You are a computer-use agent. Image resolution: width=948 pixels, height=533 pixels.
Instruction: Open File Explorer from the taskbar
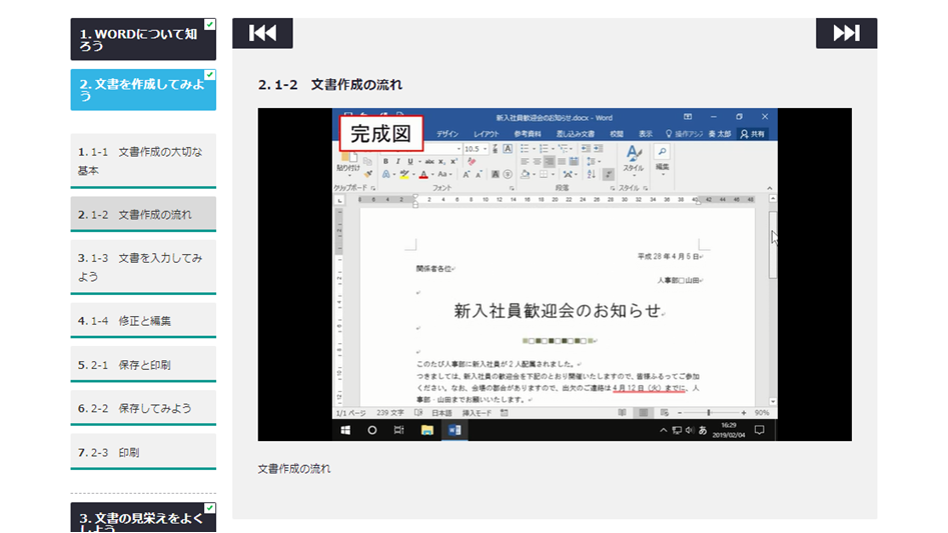click(x=427, y=430)
